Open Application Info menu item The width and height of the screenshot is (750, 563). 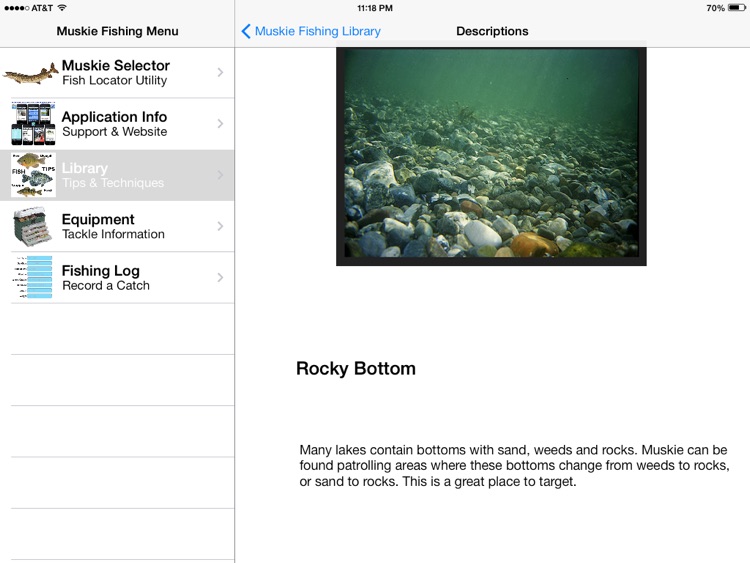[117, 124]
